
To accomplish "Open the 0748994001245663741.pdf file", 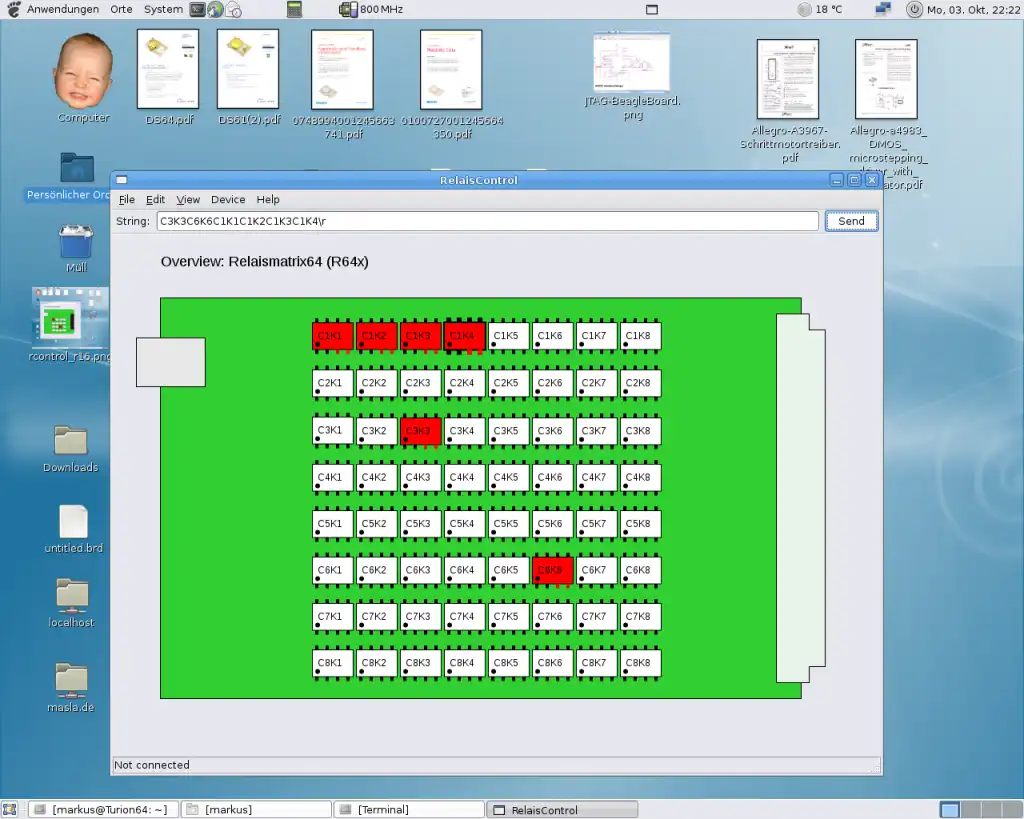I will coord(343,84).
